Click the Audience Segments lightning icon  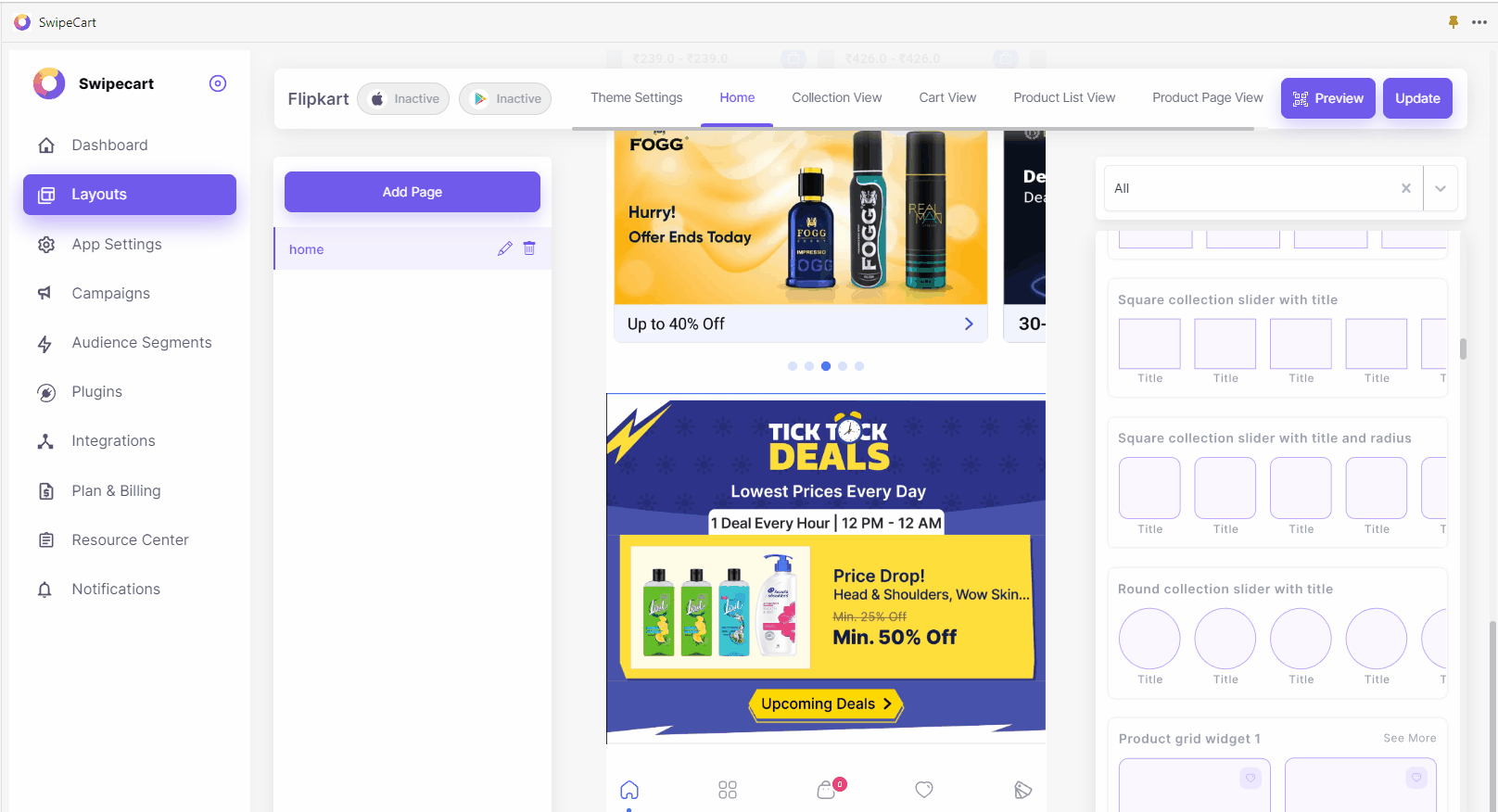click(44, 344)
